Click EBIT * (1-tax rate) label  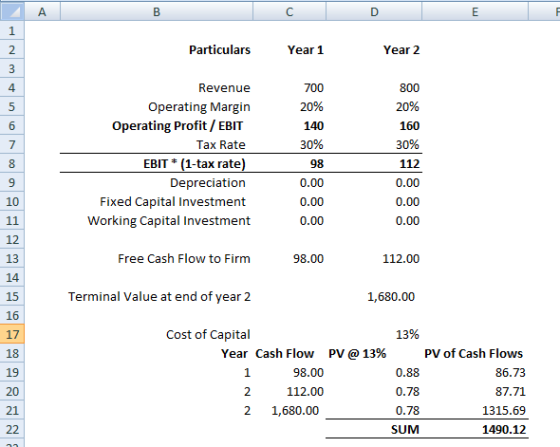point(195,164)
